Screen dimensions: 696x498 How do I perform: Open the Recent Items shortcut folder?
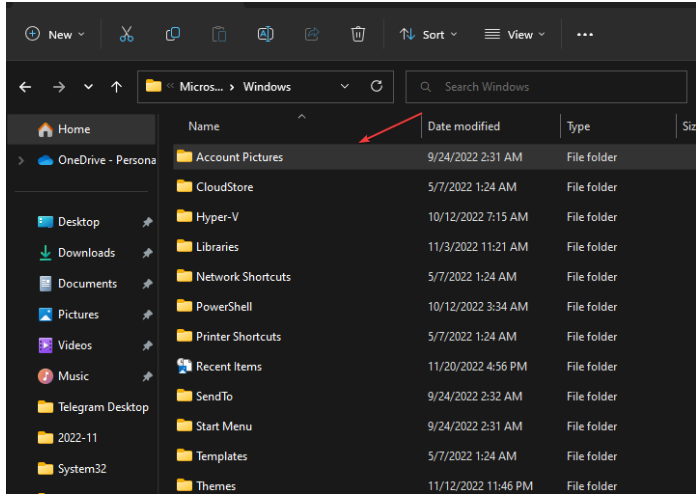click(x=228, y=366)
